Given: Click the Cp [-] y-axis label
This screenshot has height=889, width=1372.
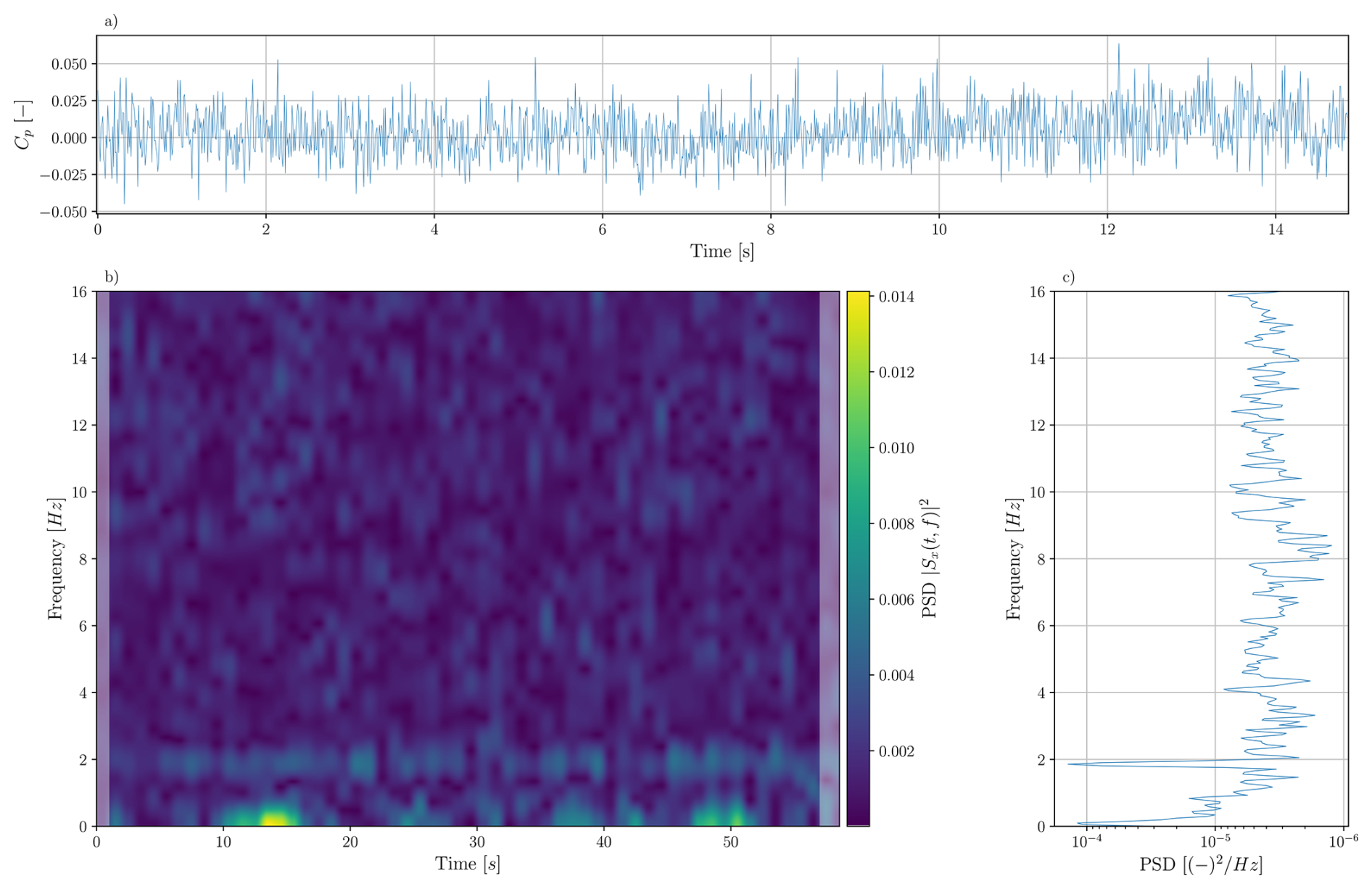Looking at the screenshot, I should coord(23,124).
